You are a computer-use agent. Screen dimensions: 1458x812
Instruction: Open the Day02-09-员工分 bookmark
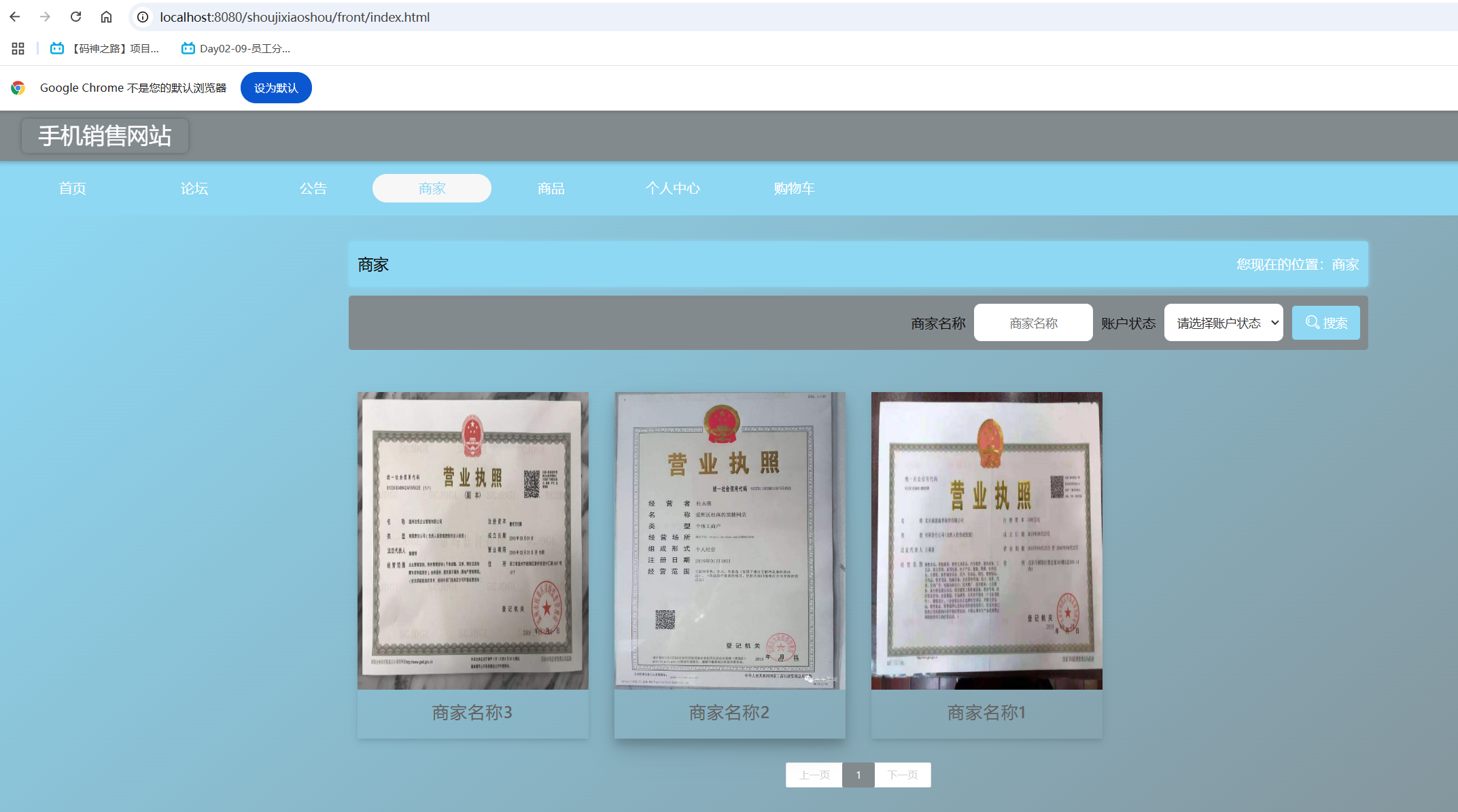236,48
